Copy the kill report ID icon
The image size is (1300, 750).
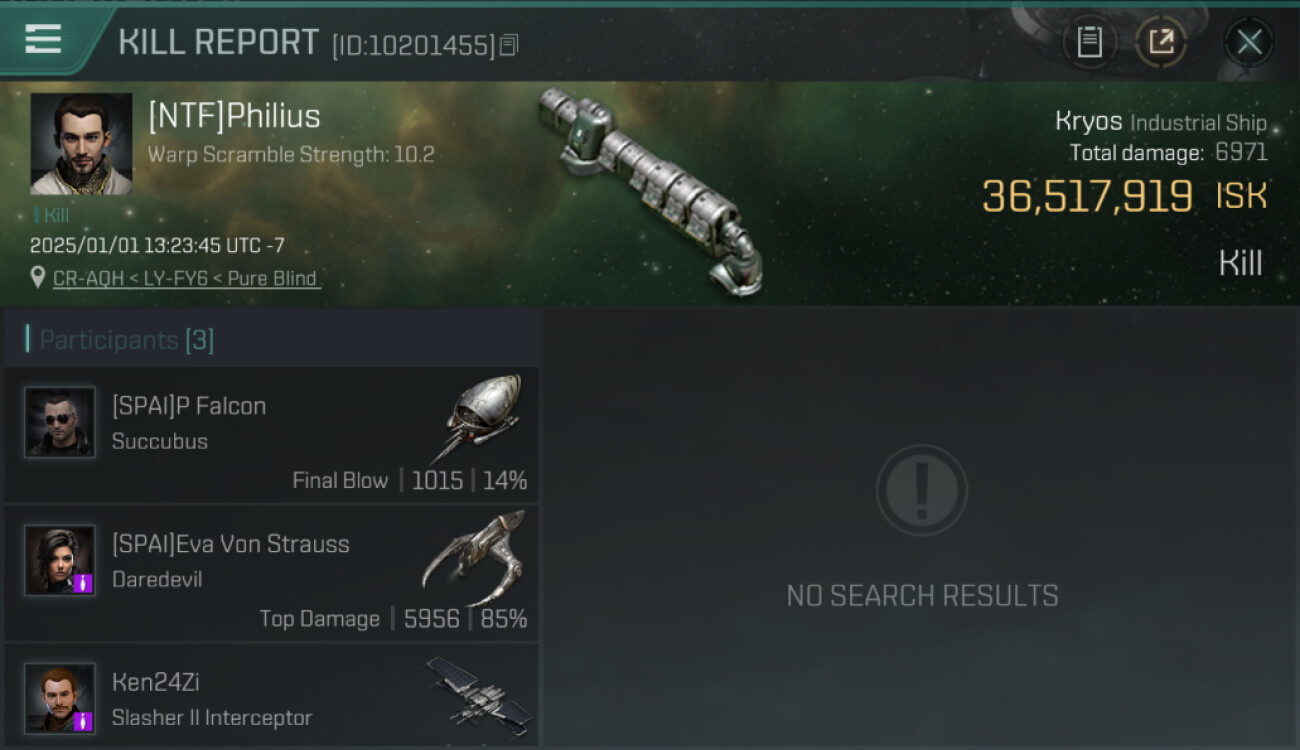pyautogui.click(x=509, y=45)
